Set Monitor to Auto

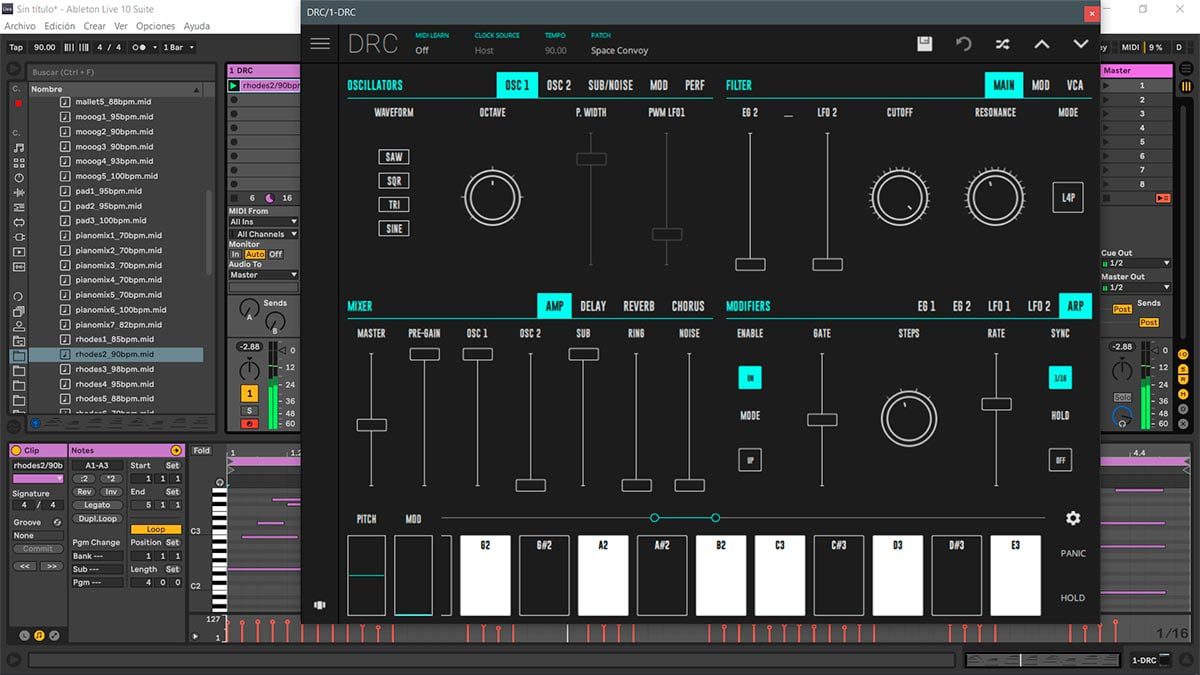255,254
